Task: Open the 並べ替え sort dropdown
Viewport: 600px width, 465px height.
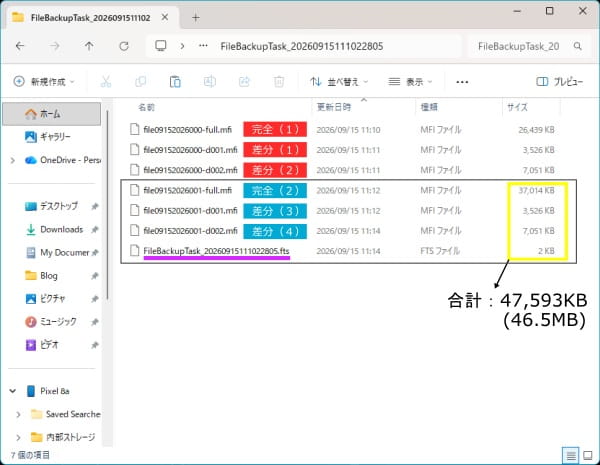Action: pos(339,82)
